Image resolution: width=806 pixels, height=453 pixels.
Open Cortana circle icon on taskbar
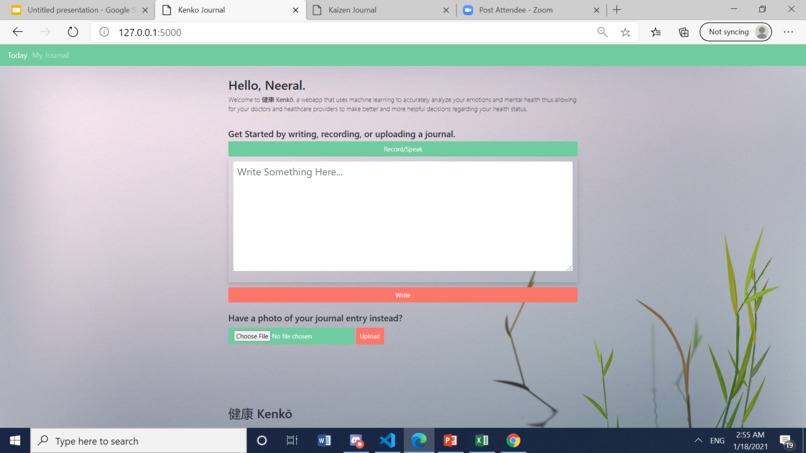pos(262,441)
